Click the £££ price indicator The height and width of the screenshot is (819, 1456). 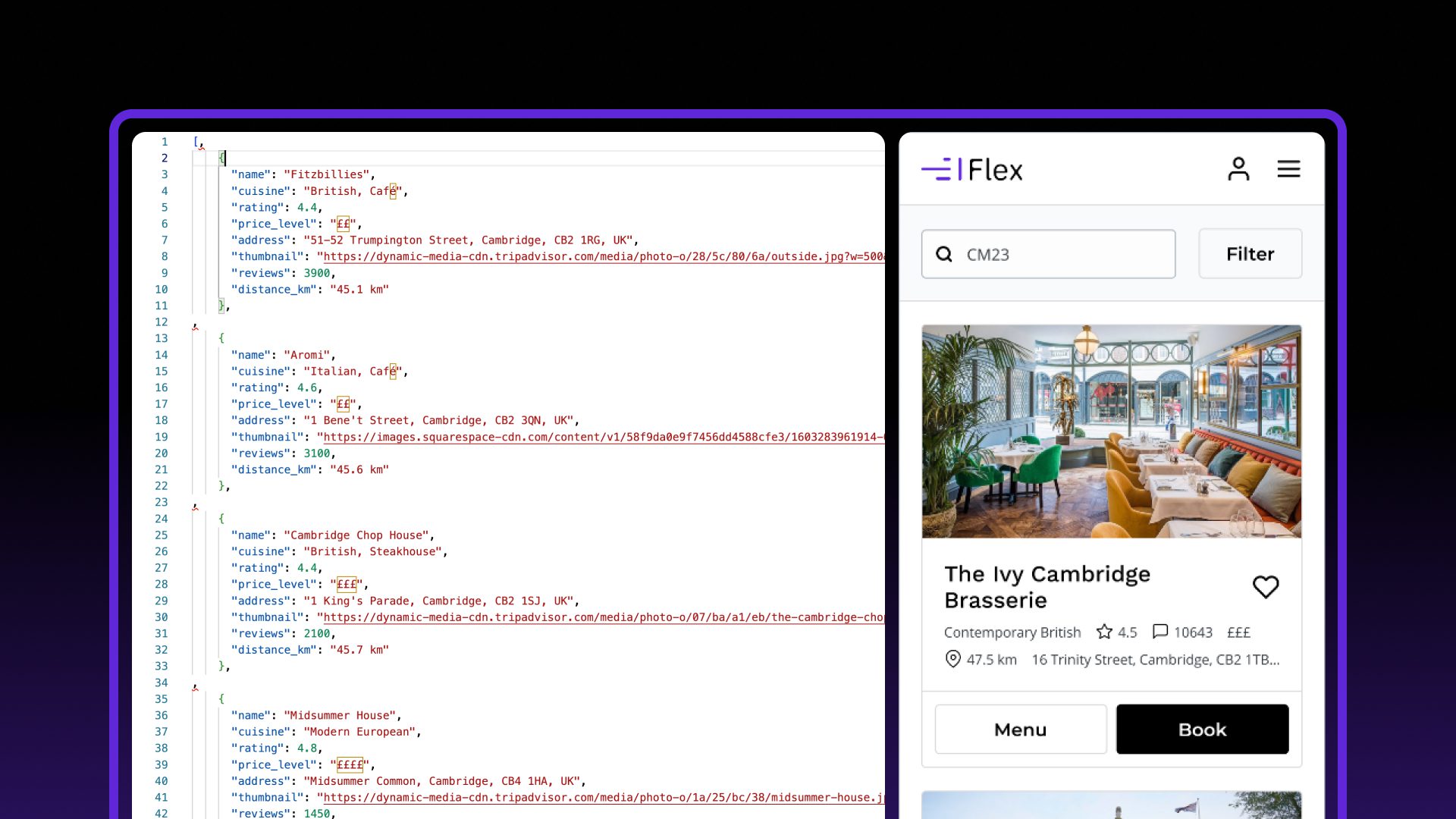coord(1238,632)
